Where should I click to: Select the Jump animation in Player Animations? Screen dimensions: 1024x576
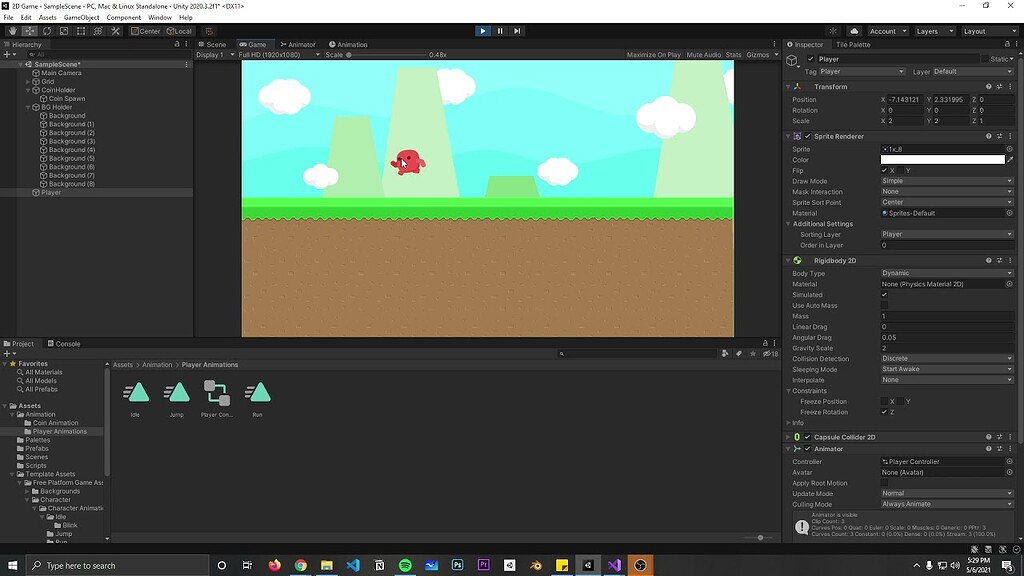tap(177, 395)
